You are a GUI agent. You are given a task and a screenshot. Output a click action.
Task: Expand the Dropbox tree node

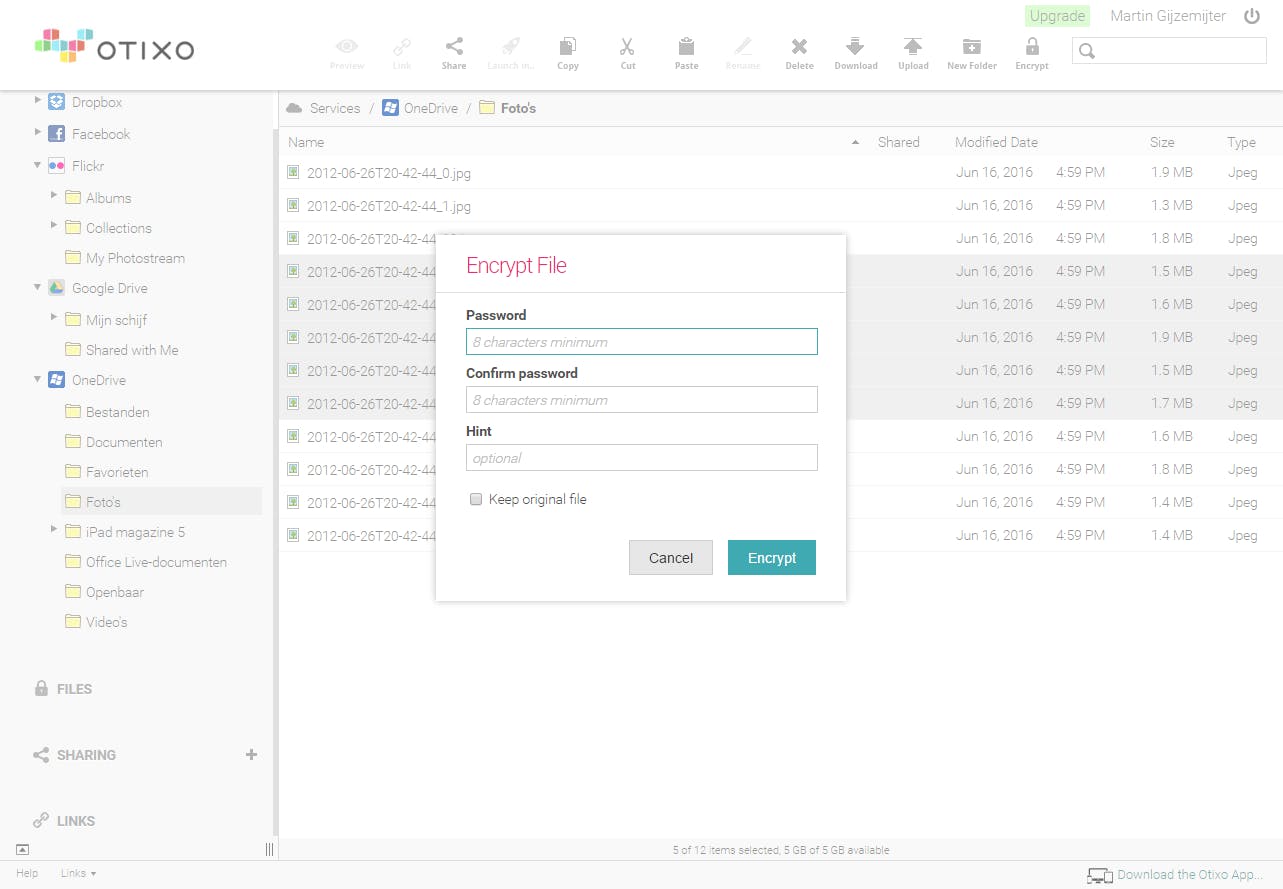(x=38, y=101)
